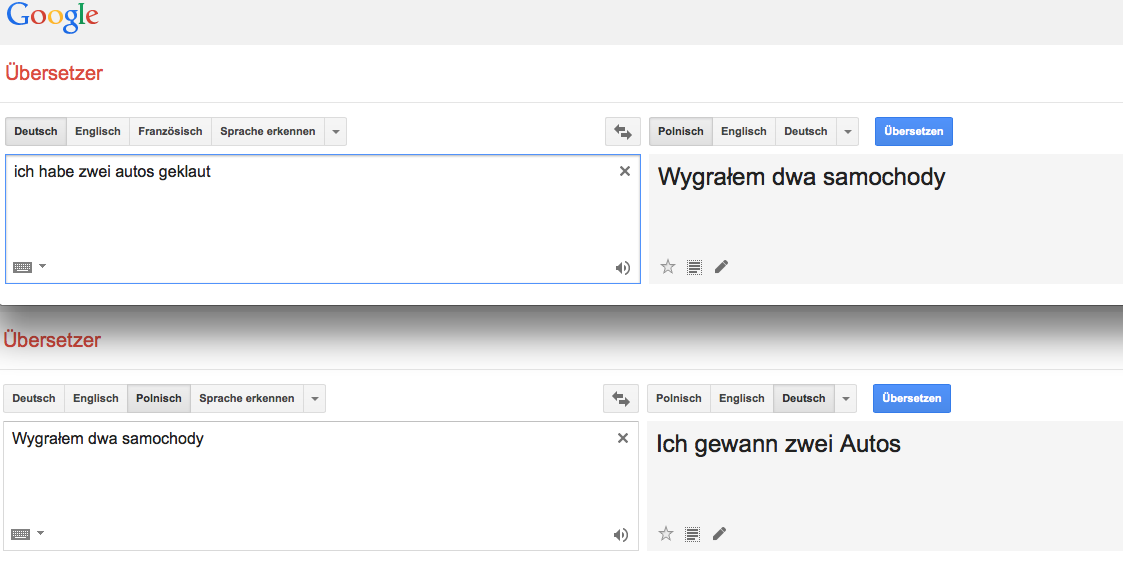Expand the lower source language dropdown arrow
1123x565 pixels.
(x=315, y=398)
